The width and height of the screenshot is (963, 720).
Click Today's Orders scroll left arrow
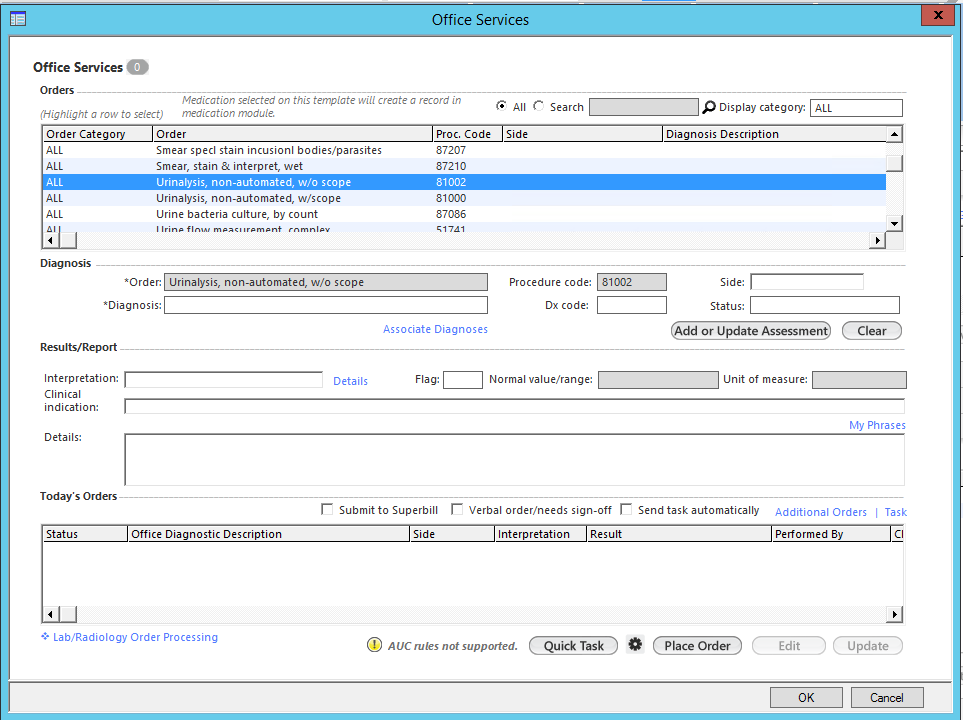[x=50, y=614]
